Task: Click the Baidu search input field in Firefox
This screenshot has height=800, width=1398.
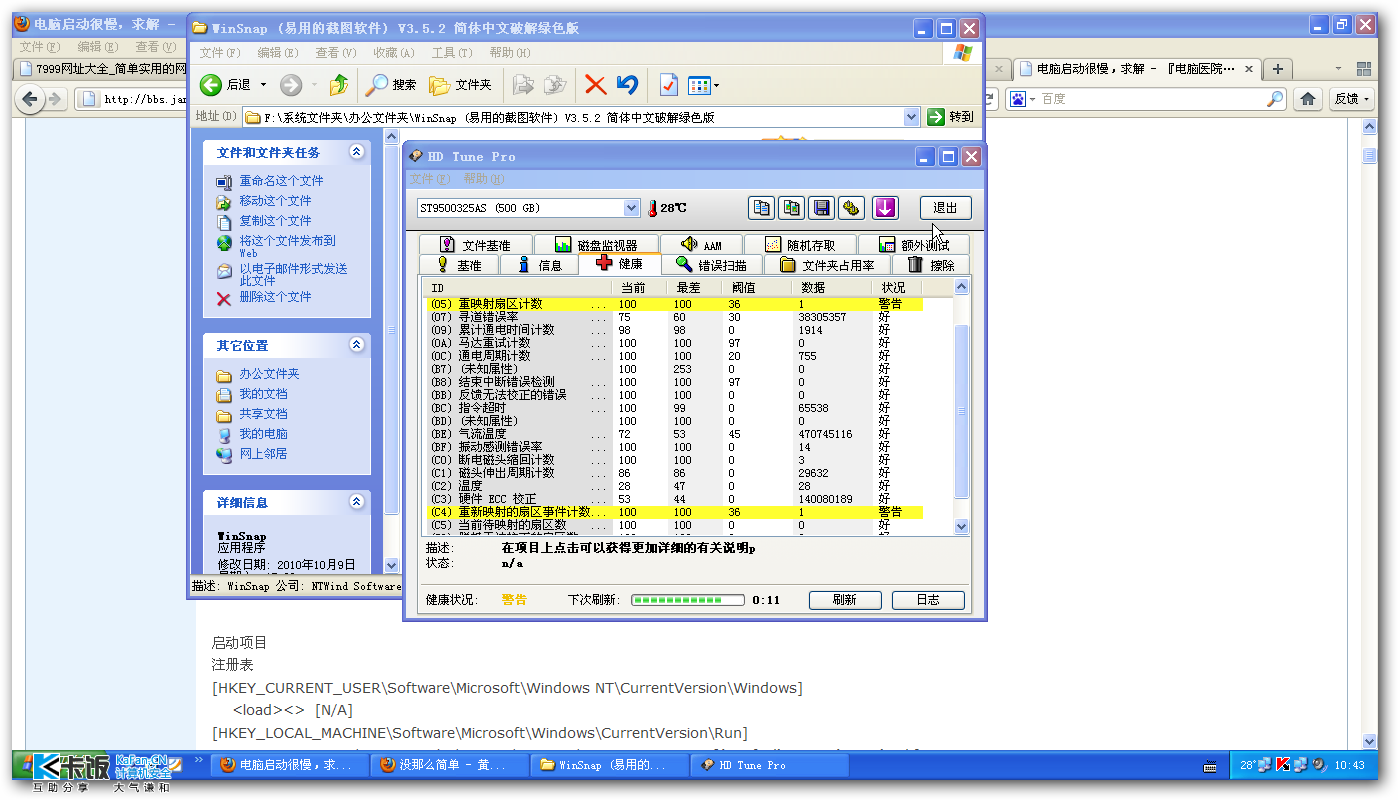Action: point(1150,99)
